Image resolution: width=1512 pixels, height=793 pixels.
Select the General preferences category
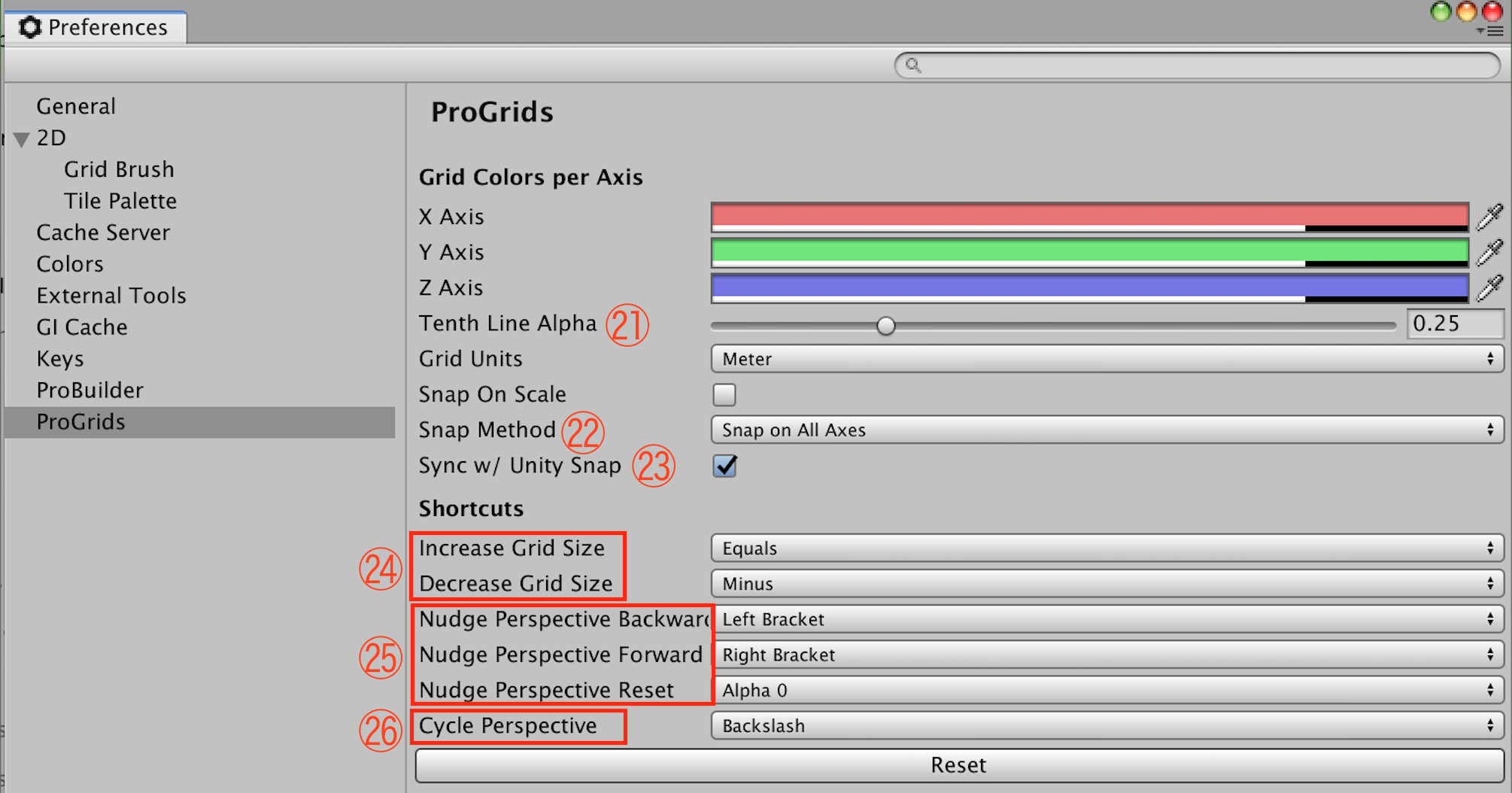click(x=76, y=106)
